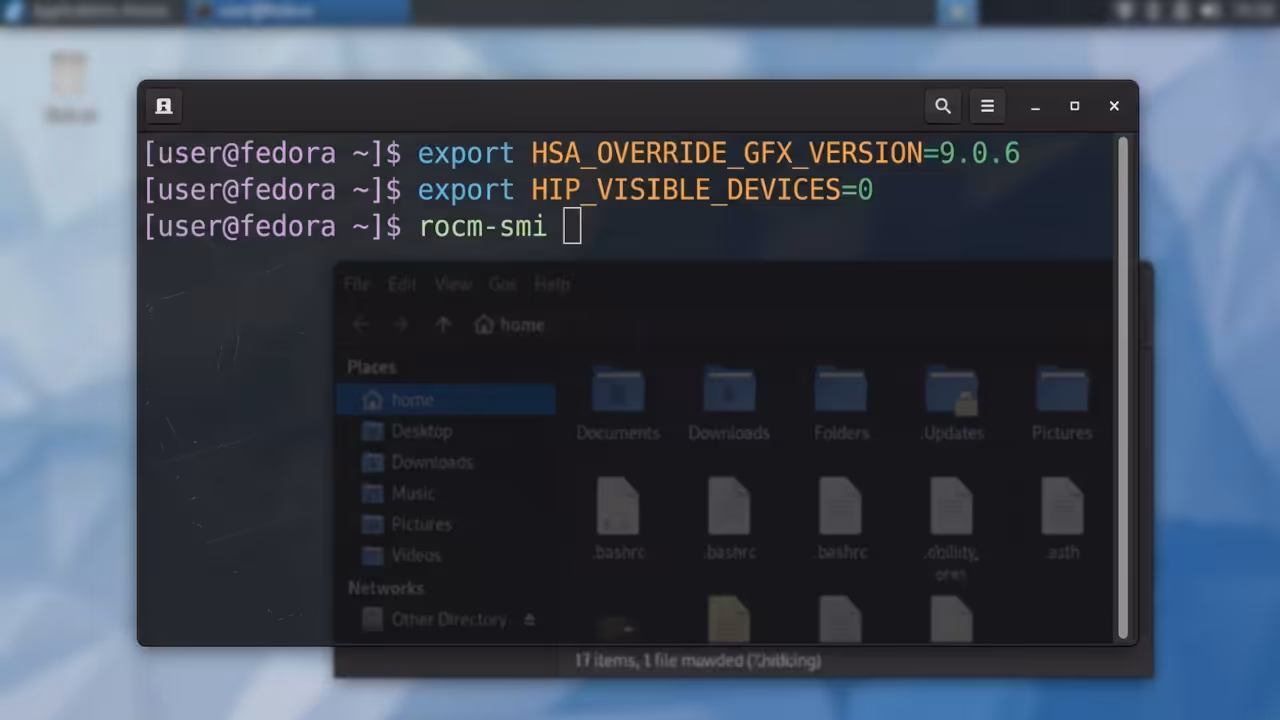The height and width of the screenshot is (720, 1280).
Task: Select the Folders folder icon
Action: [840, 390]
